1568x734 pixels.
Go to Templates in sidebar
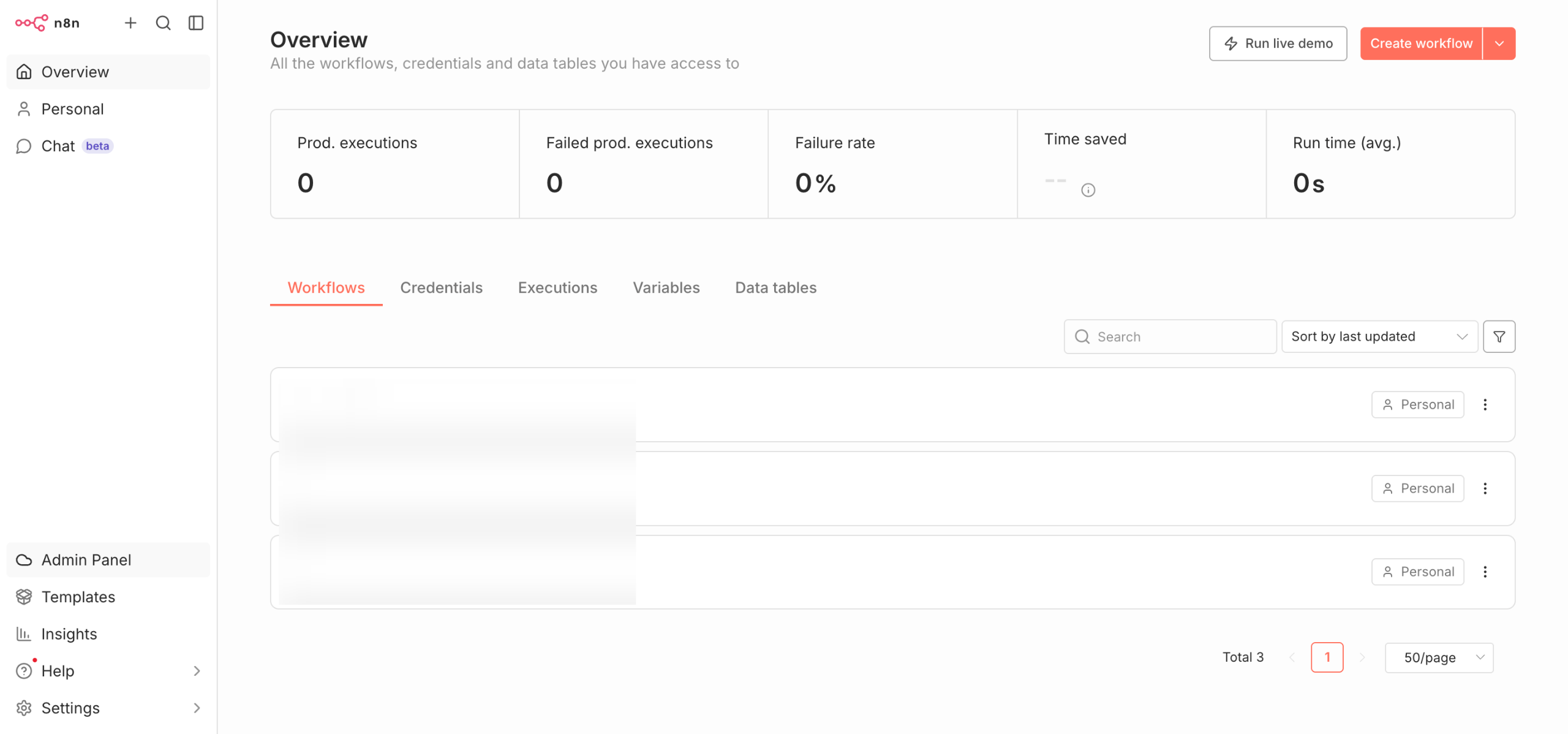pos(78,597)
